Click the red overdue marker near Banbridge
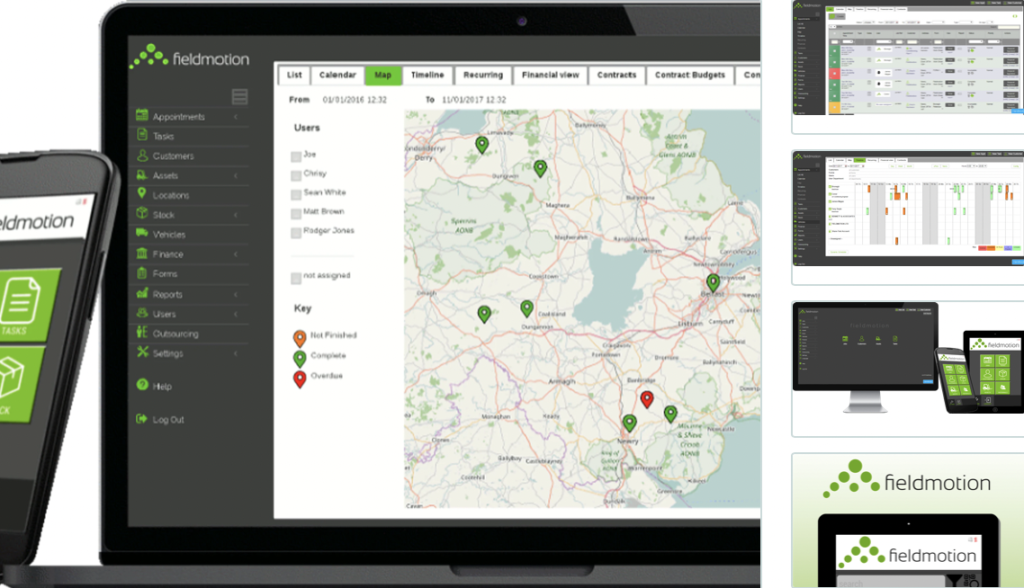 tap(647, 399)
